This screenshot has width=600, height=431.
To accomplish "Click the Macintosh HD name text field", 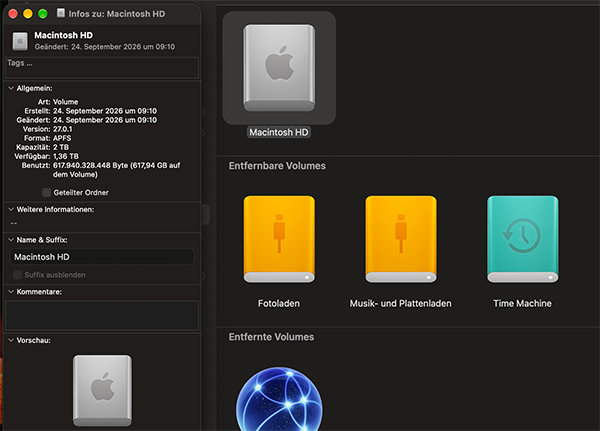I will click(x=102, y=257).
